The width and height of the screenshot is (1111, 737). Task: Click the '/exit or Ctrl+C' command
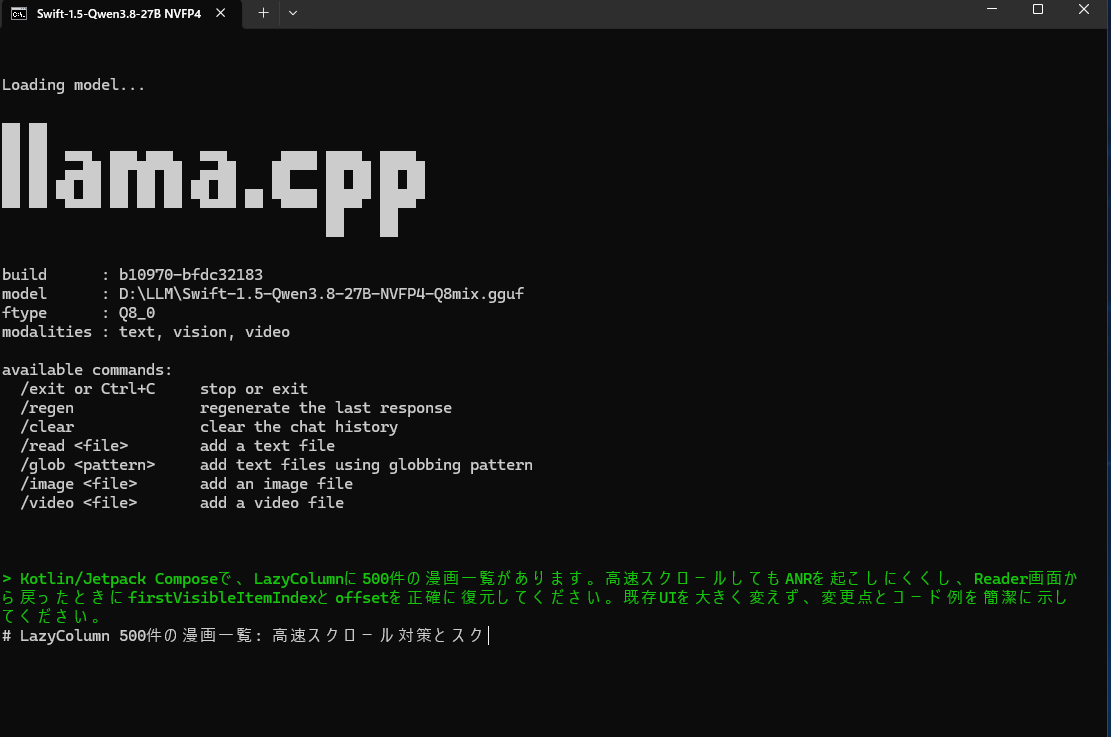point(88,389)
